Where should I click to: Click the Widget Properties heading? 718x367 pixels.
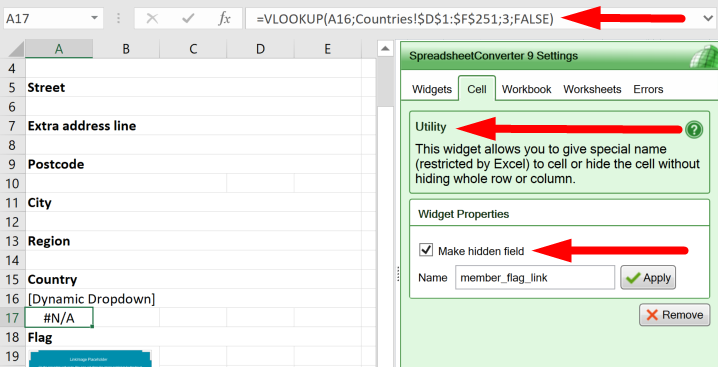(463, 214)
